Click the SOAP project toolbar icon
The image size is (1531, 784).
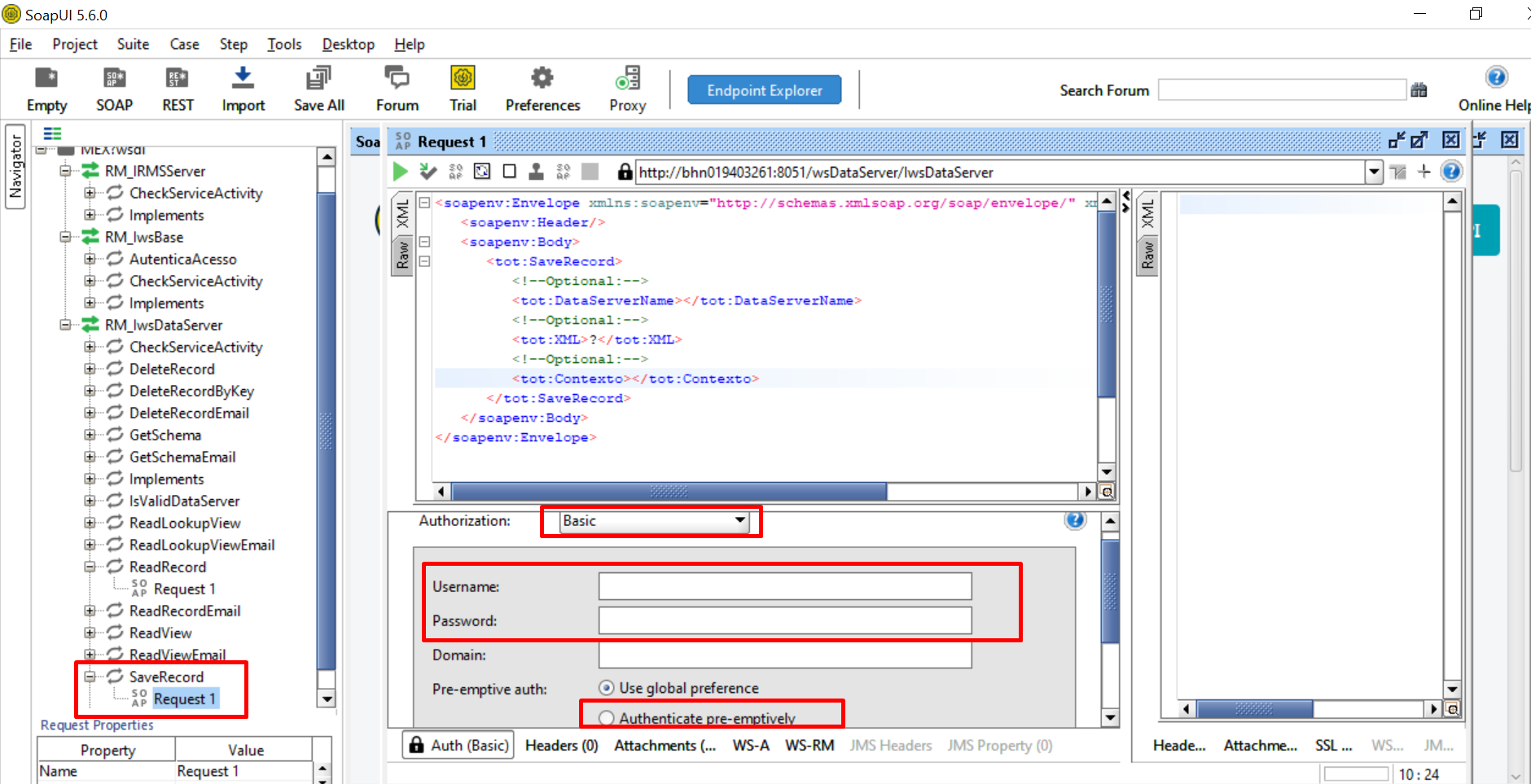(114, 89)
